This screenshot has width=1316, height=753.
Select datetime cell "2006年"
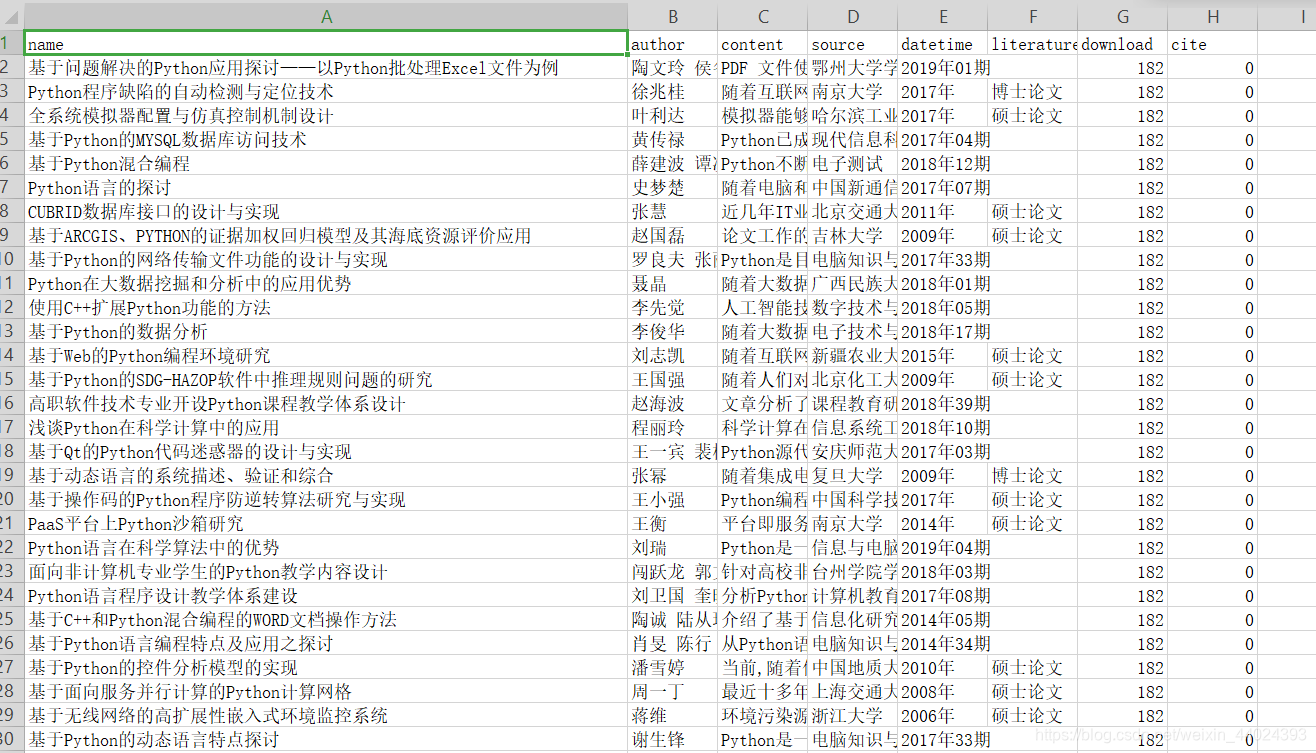tap(943, 716)
